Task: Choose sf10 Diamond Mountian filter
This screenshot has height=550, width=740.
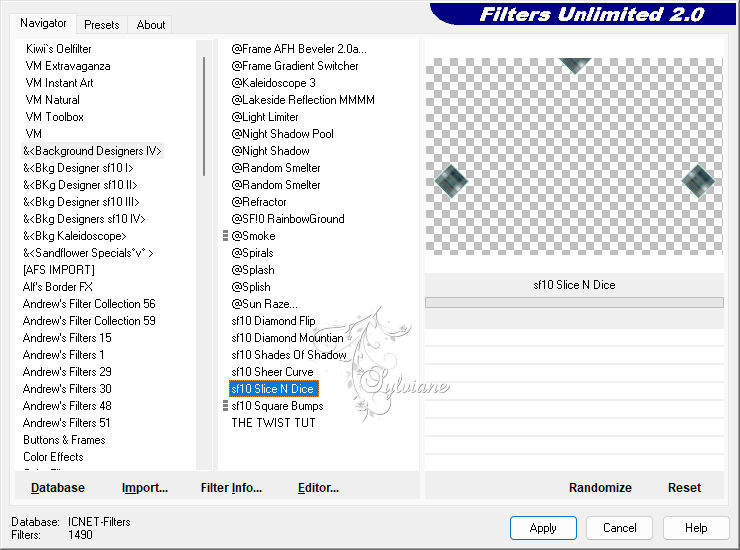Action: [x=287, y=338]
